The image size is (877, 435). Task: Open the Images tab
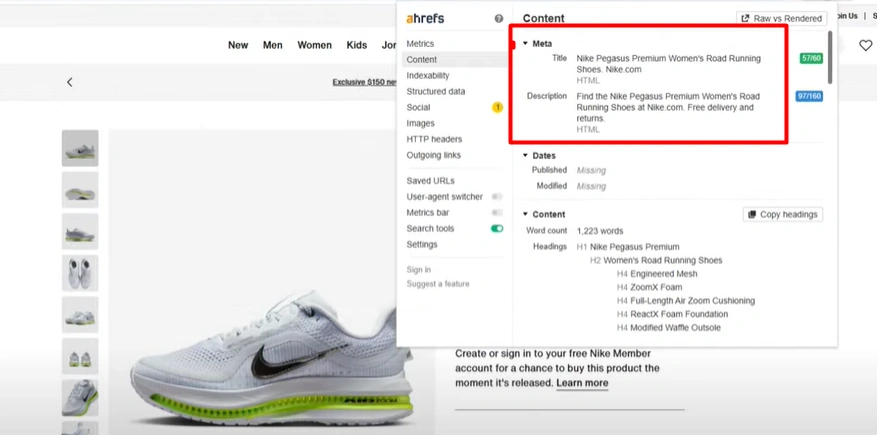pos(421,124)
